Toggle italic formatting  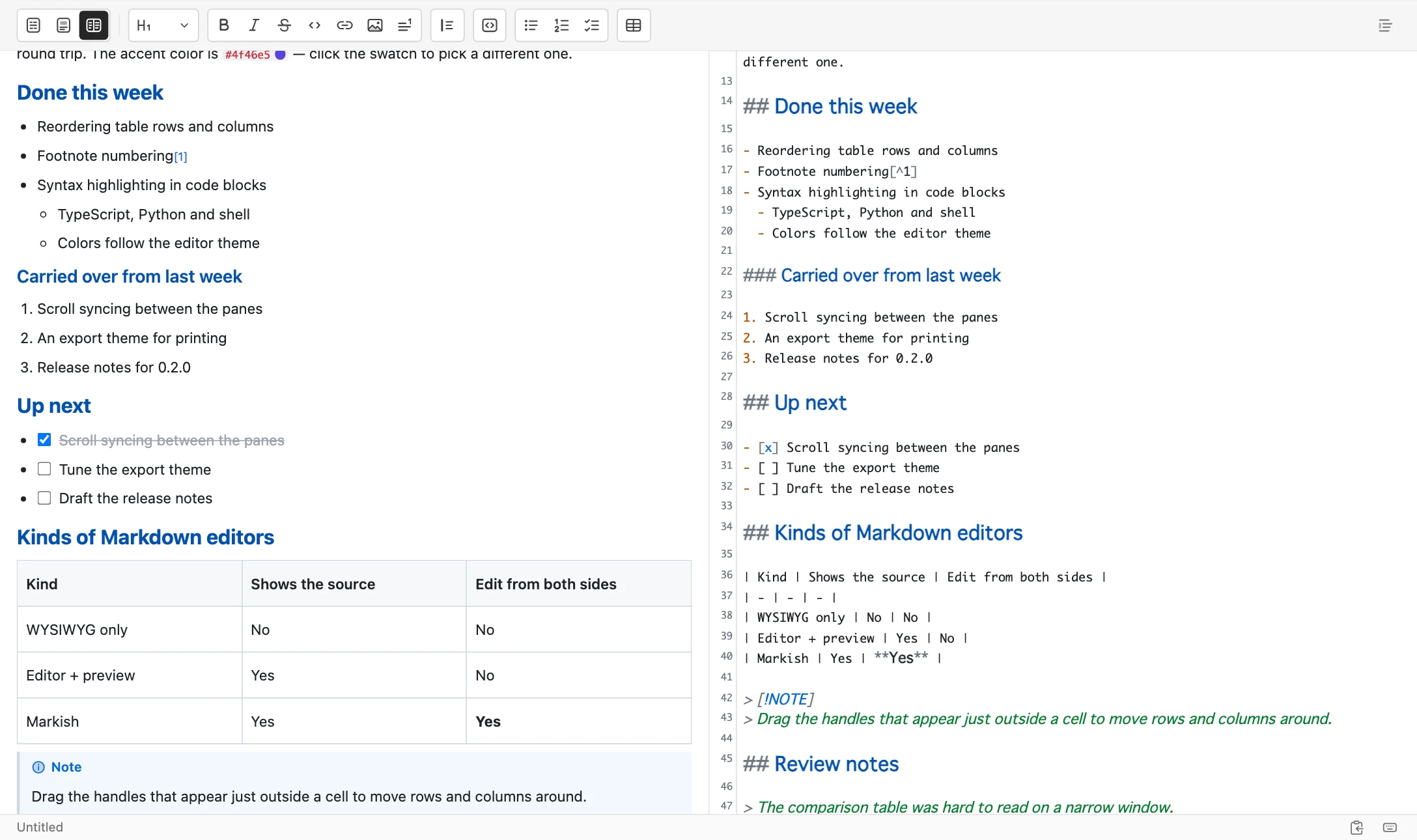[254, 25]
